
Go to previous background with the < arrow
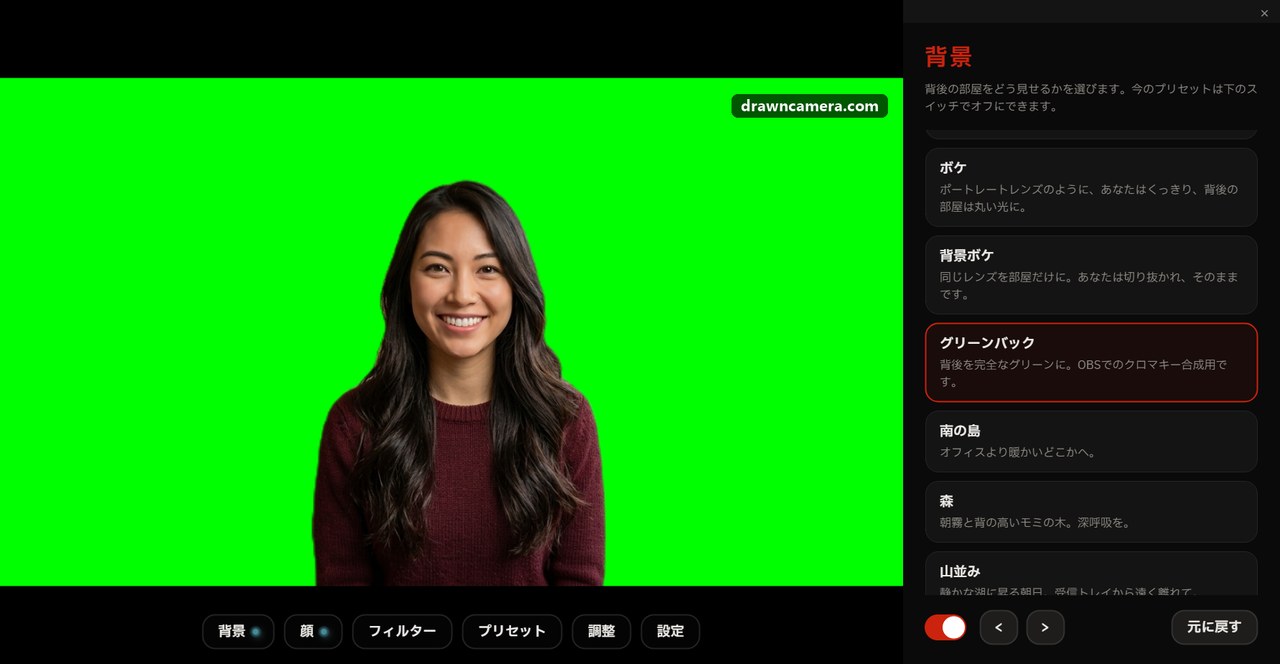tap(999, 627)
